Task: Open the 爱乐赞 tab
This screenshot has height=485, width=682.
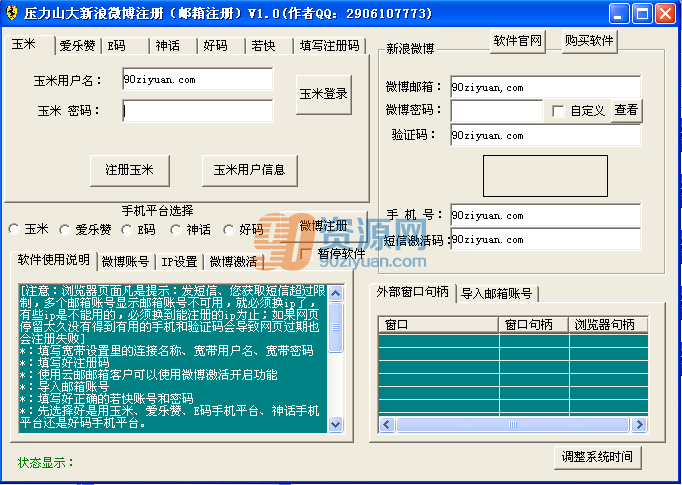Action: 78,46
